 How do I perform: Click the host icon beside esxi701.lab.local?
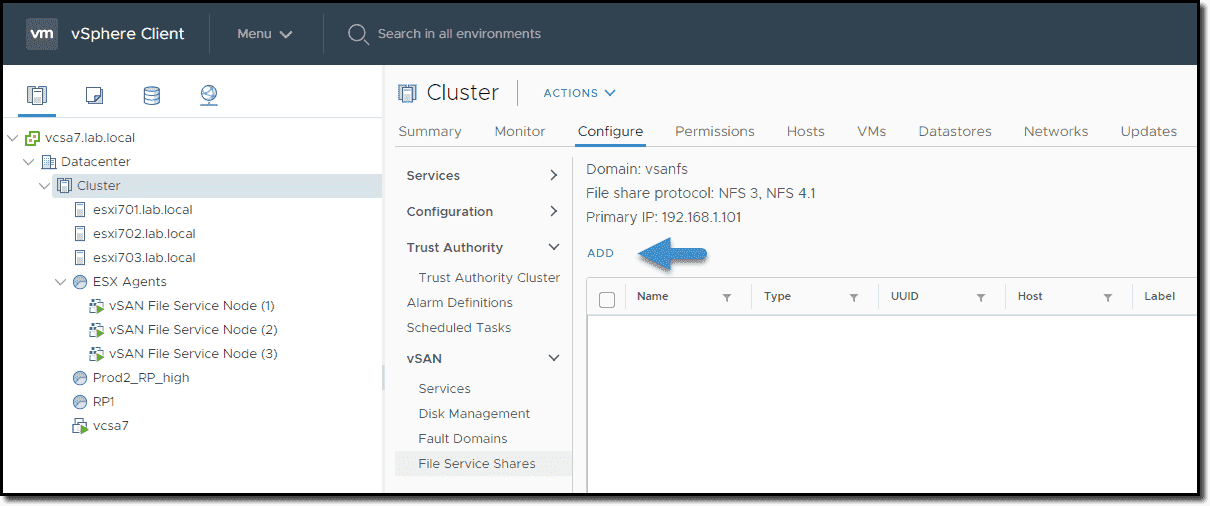pyautogui.click(x=80, y=210)
